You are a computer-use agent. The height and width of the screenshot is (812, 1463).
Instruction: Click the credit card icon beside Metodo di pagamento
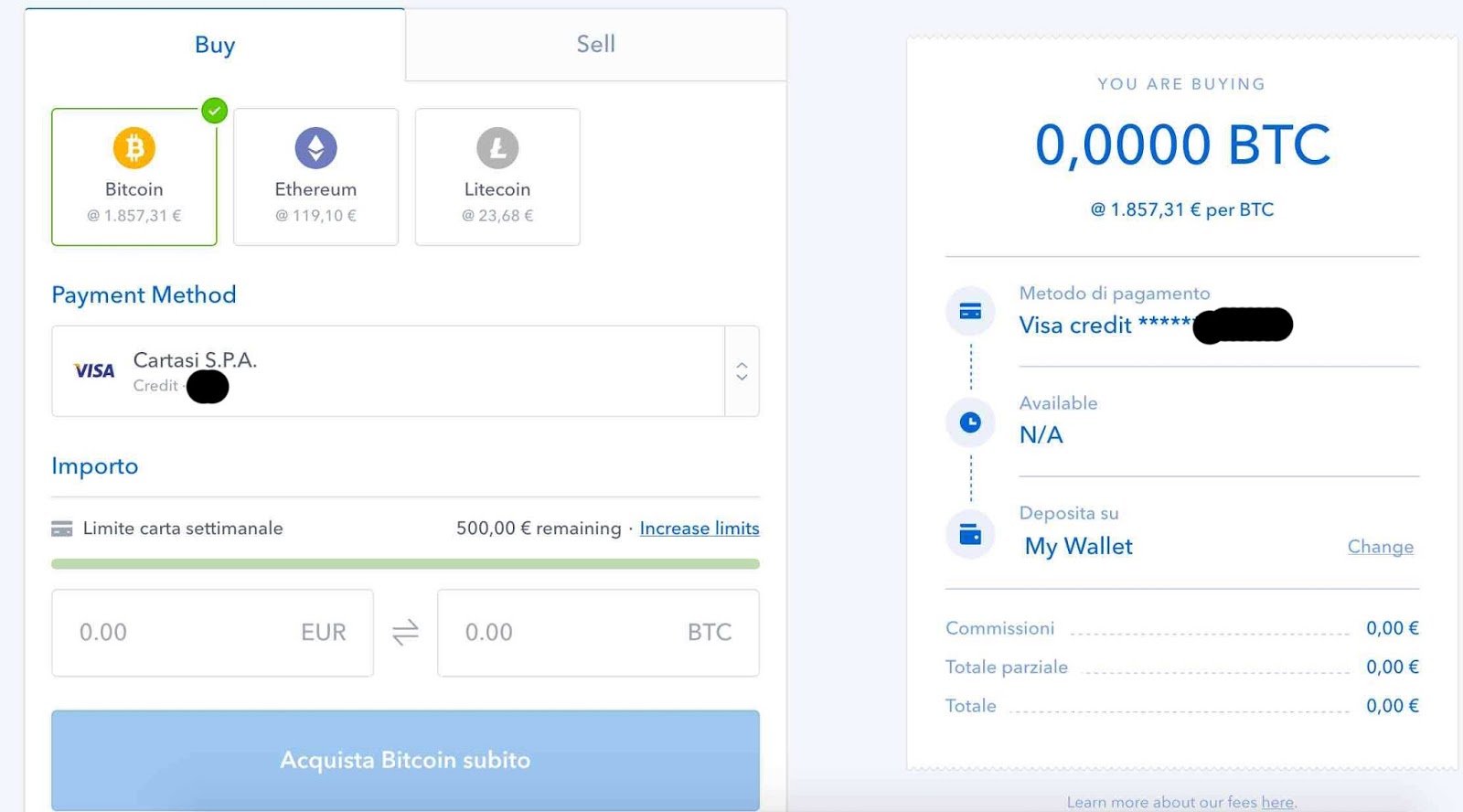[x=970, y=312]
